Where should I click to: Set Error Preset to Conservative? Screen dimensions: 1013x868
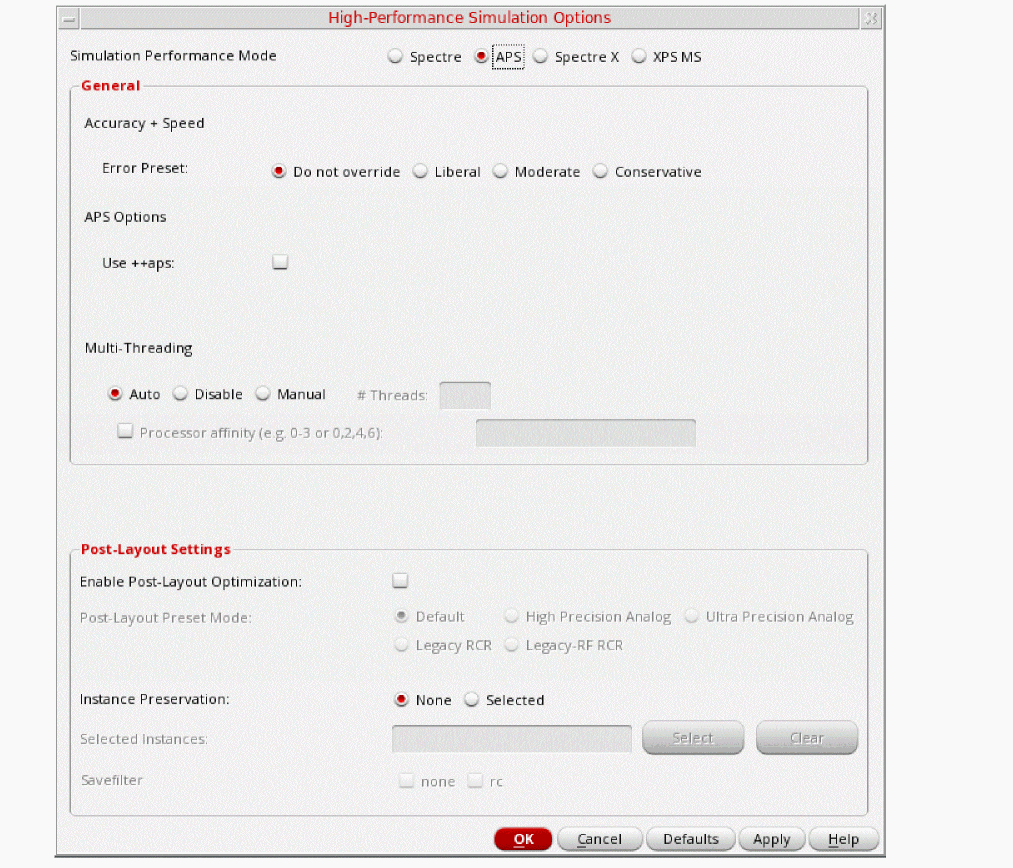coord(600,172)
